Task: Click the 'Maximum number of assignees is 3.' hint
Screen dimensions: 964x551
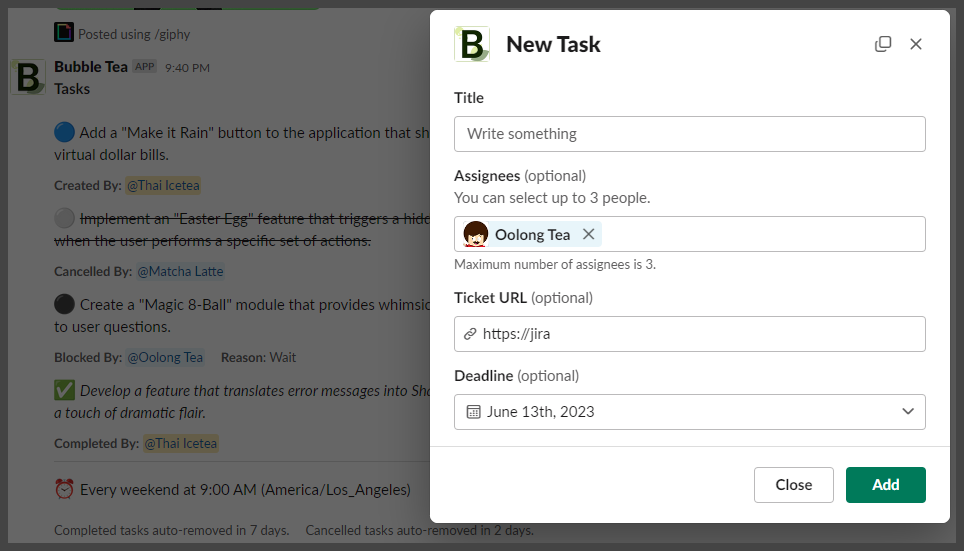Action: 555,264
